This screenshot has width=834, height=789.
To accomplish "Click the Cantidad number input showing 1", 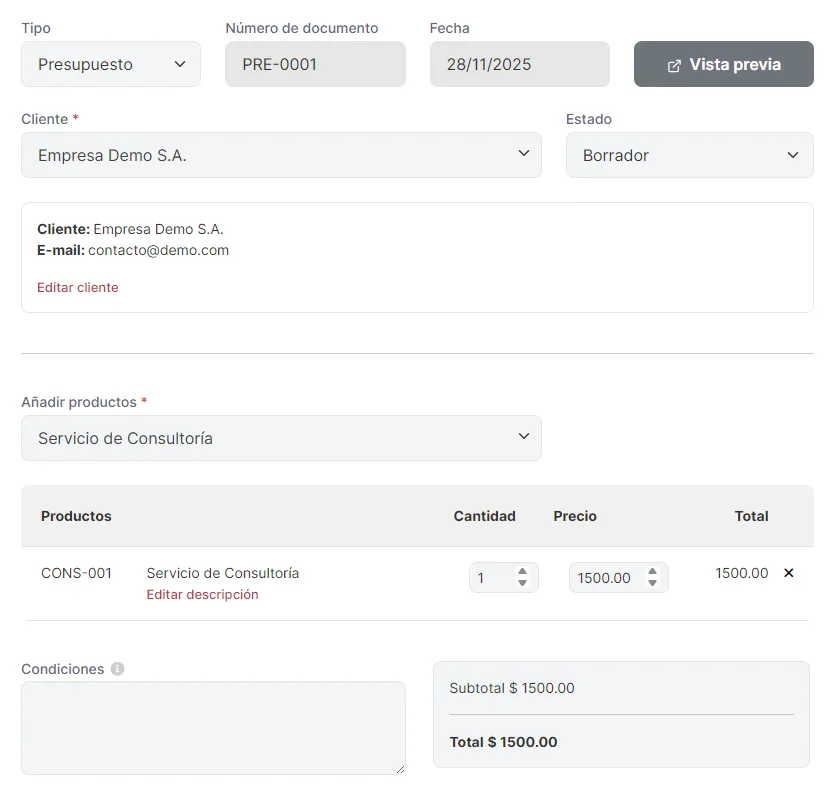I will tap(490, 578).
